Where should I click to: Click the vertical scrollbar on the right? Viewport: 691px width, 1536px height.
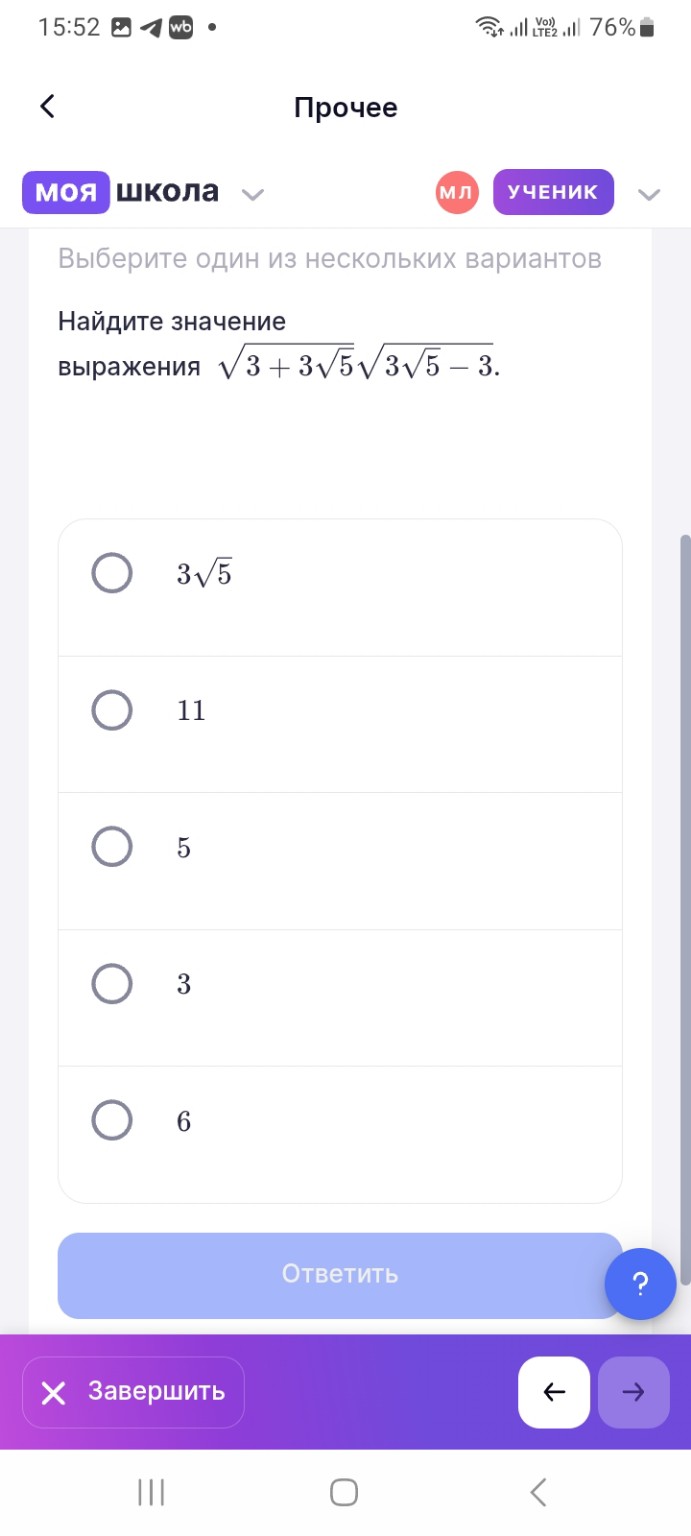tap(685, 900)
